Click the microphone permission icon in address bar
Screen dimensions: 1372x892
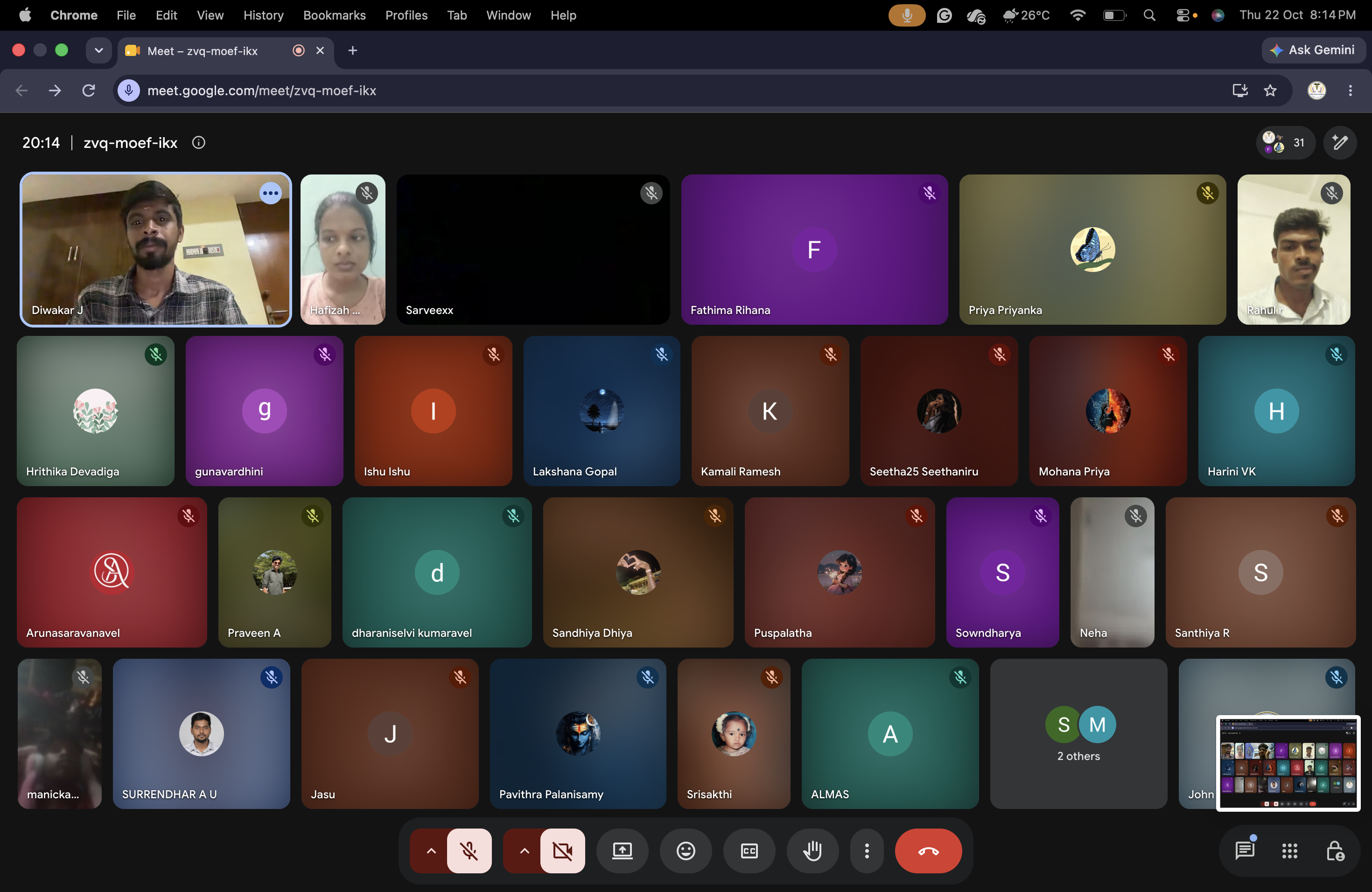pos(129,91)
